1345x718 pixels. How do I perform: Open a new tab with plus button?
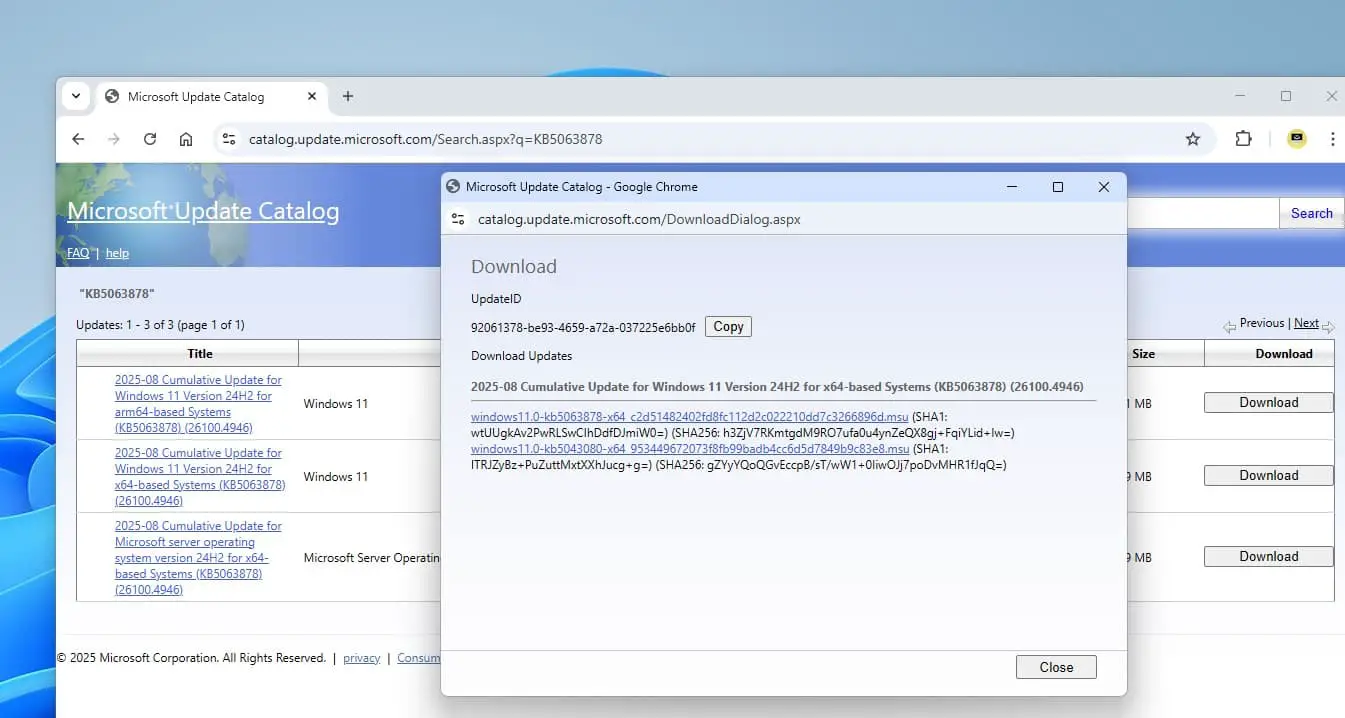348,97
